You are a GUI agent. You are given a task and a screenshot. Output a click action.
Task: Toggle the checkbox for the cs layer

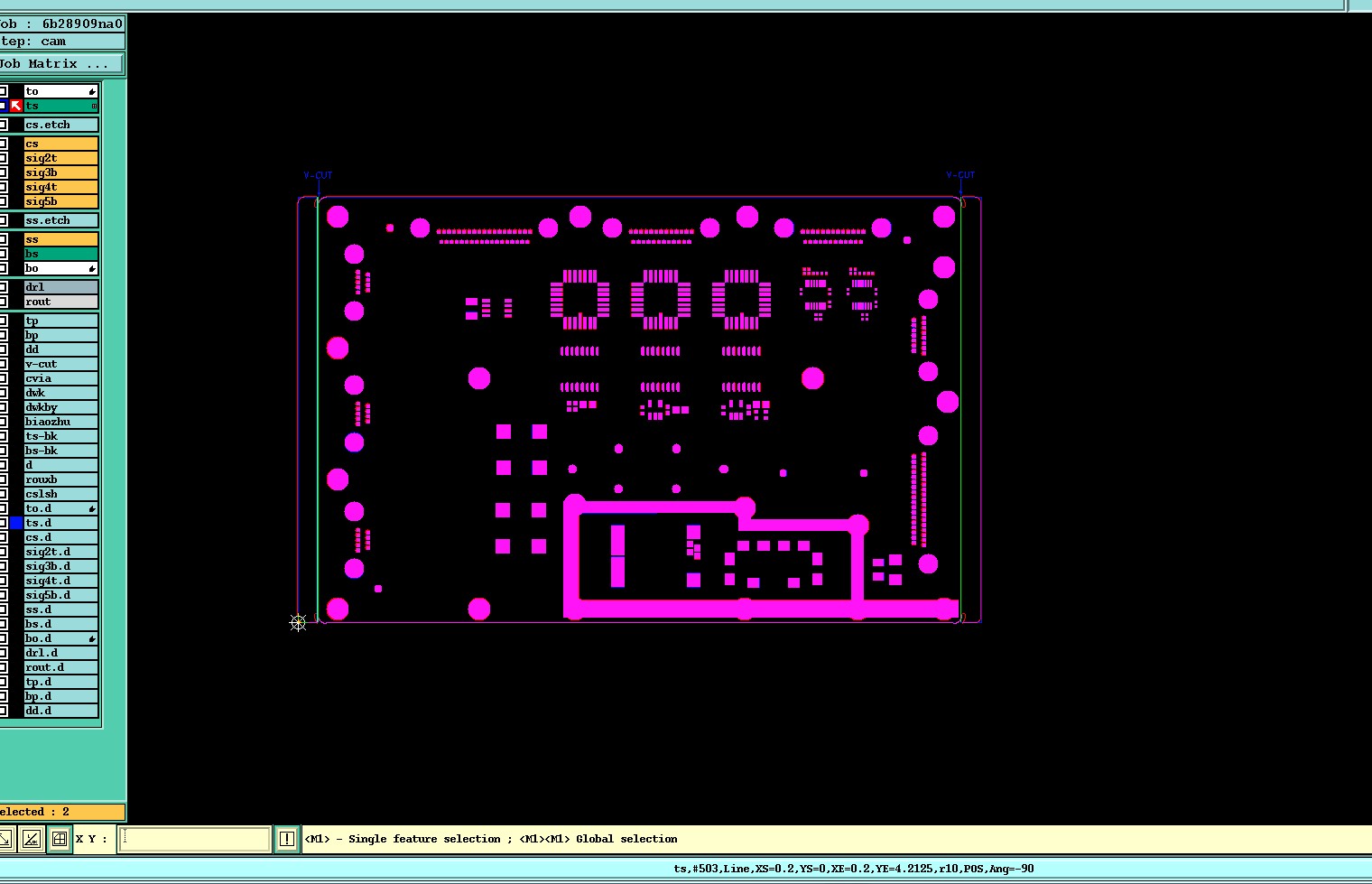tap(4, 144)
